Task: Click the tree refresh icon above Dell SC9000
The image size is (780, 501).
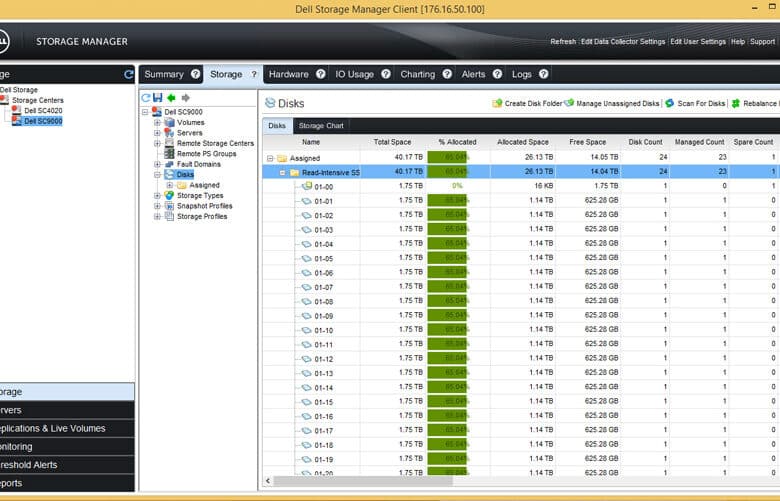Action: [x=146, y=98]
